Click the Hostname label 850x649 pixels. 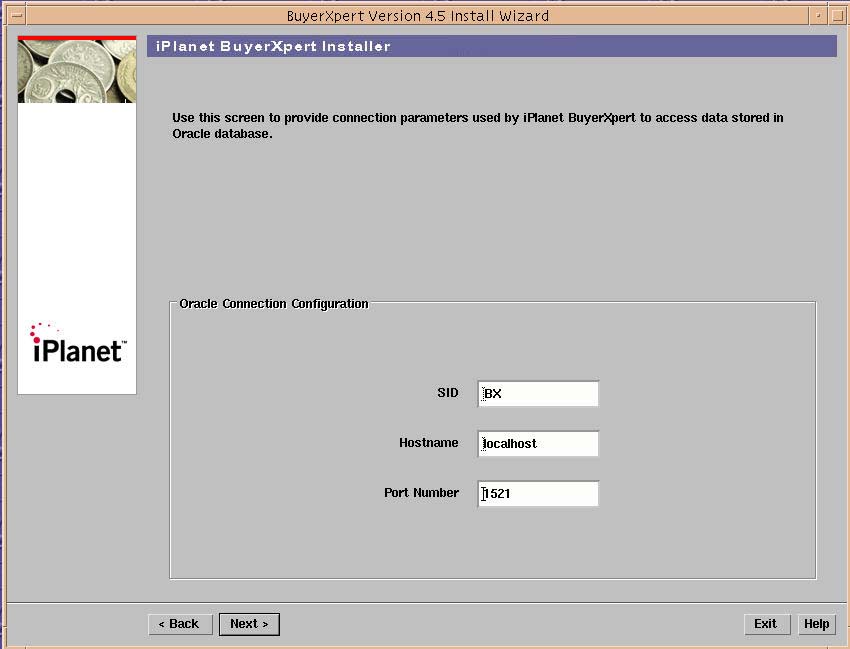click(x=429, y=443)
